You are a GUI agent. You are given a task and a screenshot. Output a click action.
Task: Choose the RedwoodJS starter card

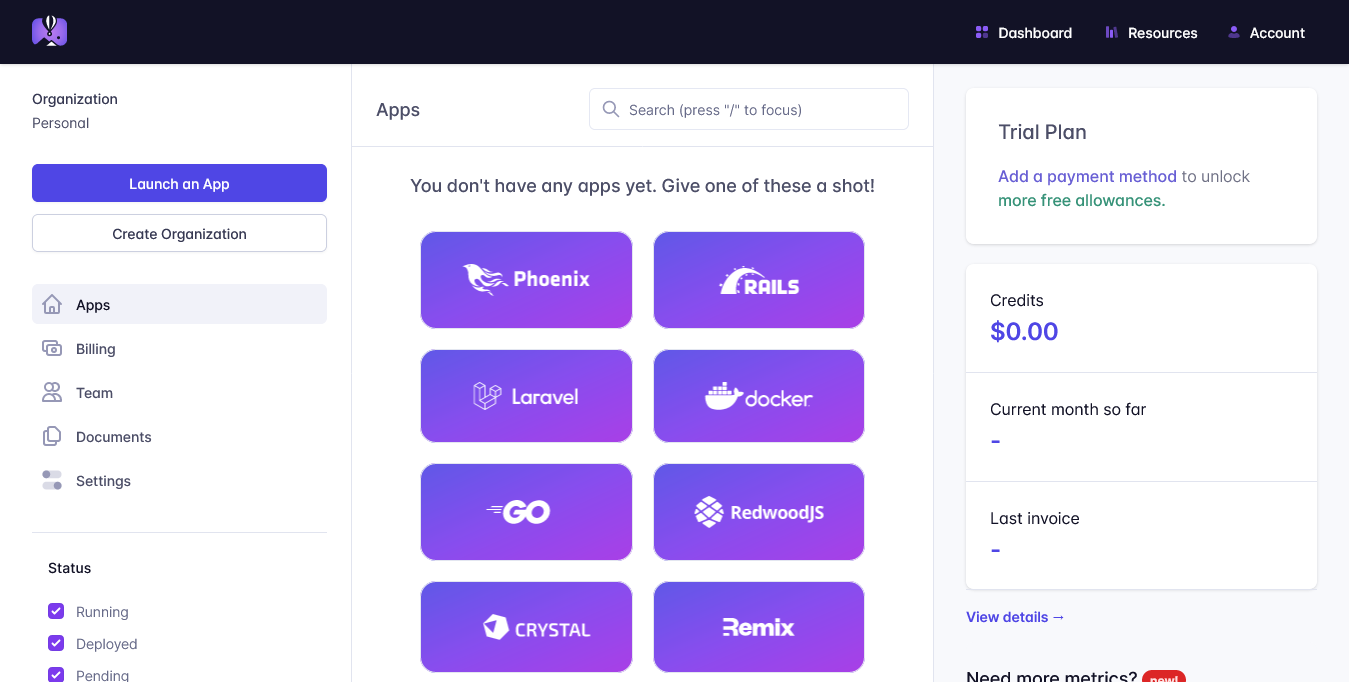(759, 512)
